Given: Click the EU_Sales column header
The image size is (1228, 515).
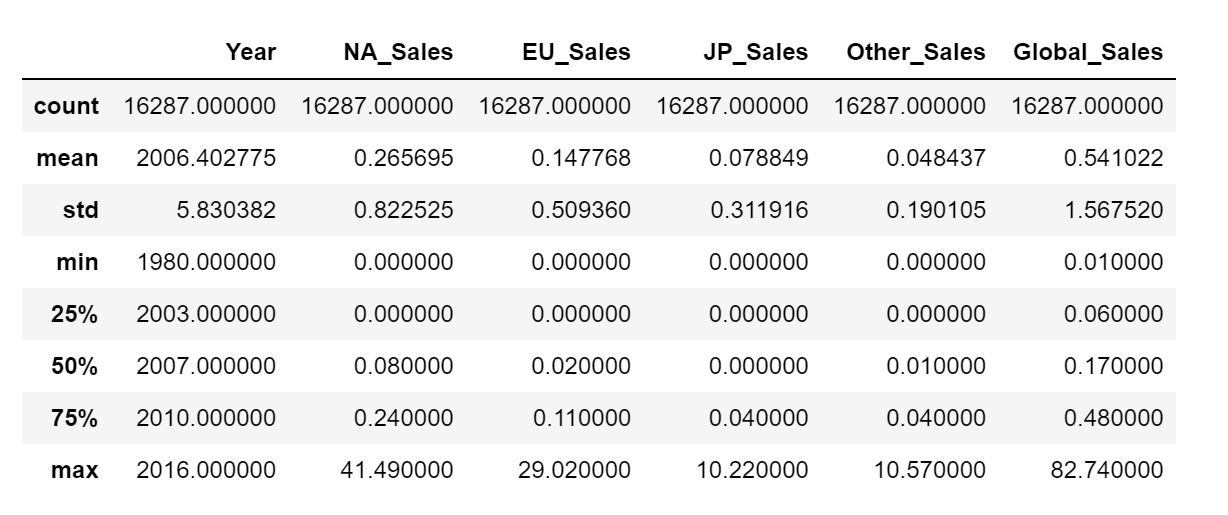Looking at the screenshot, I should [577, 52].
